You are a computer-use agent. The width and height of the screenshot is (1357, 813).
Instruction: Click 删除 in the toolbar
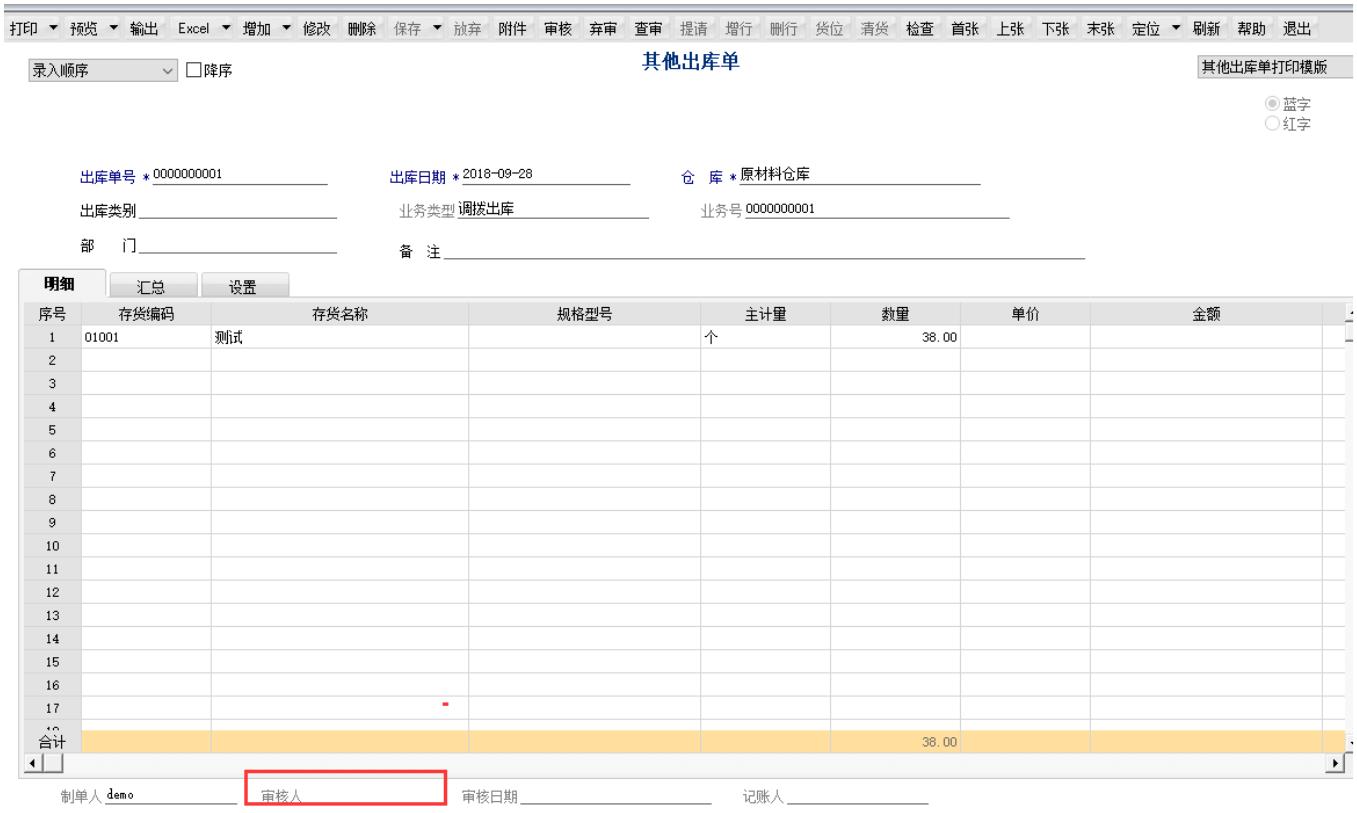pos(361,28)
